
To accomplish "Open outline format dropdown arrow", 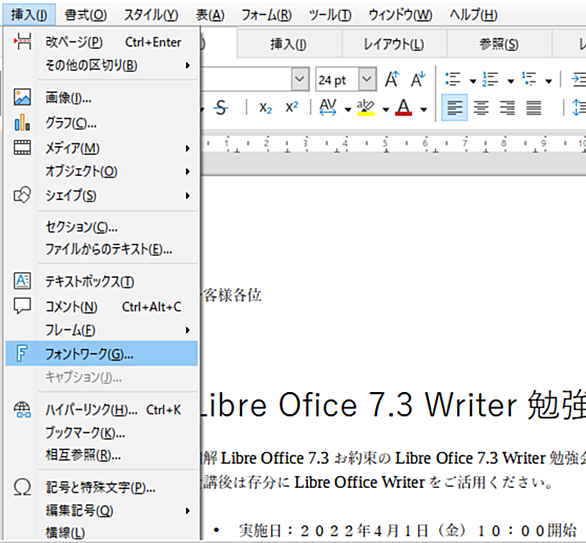I will 549,81.
